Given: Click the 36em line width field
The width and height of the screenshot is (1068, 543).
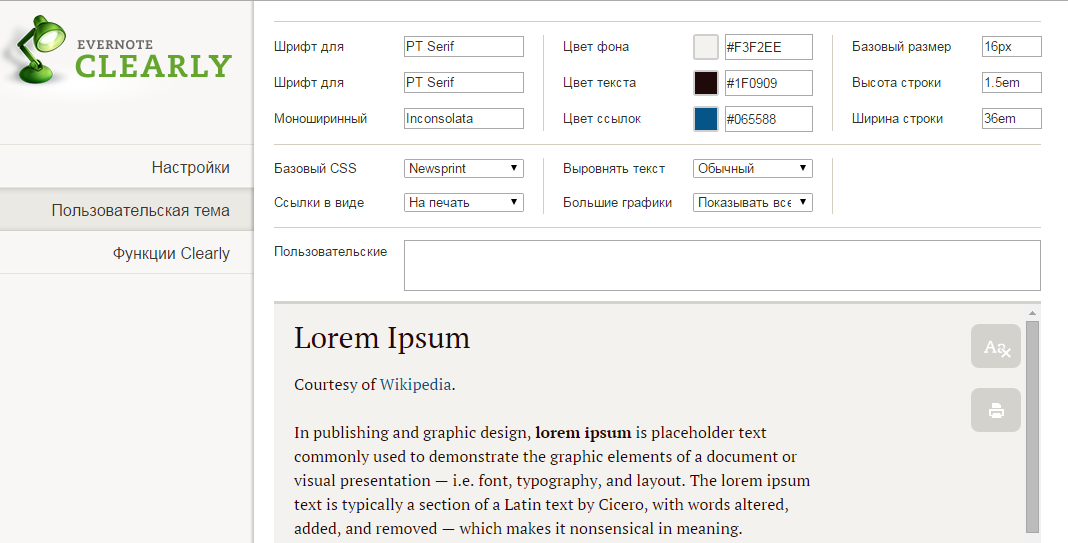Looking at the screenshot, I should pyautogui.click(x=1012, y=118).
